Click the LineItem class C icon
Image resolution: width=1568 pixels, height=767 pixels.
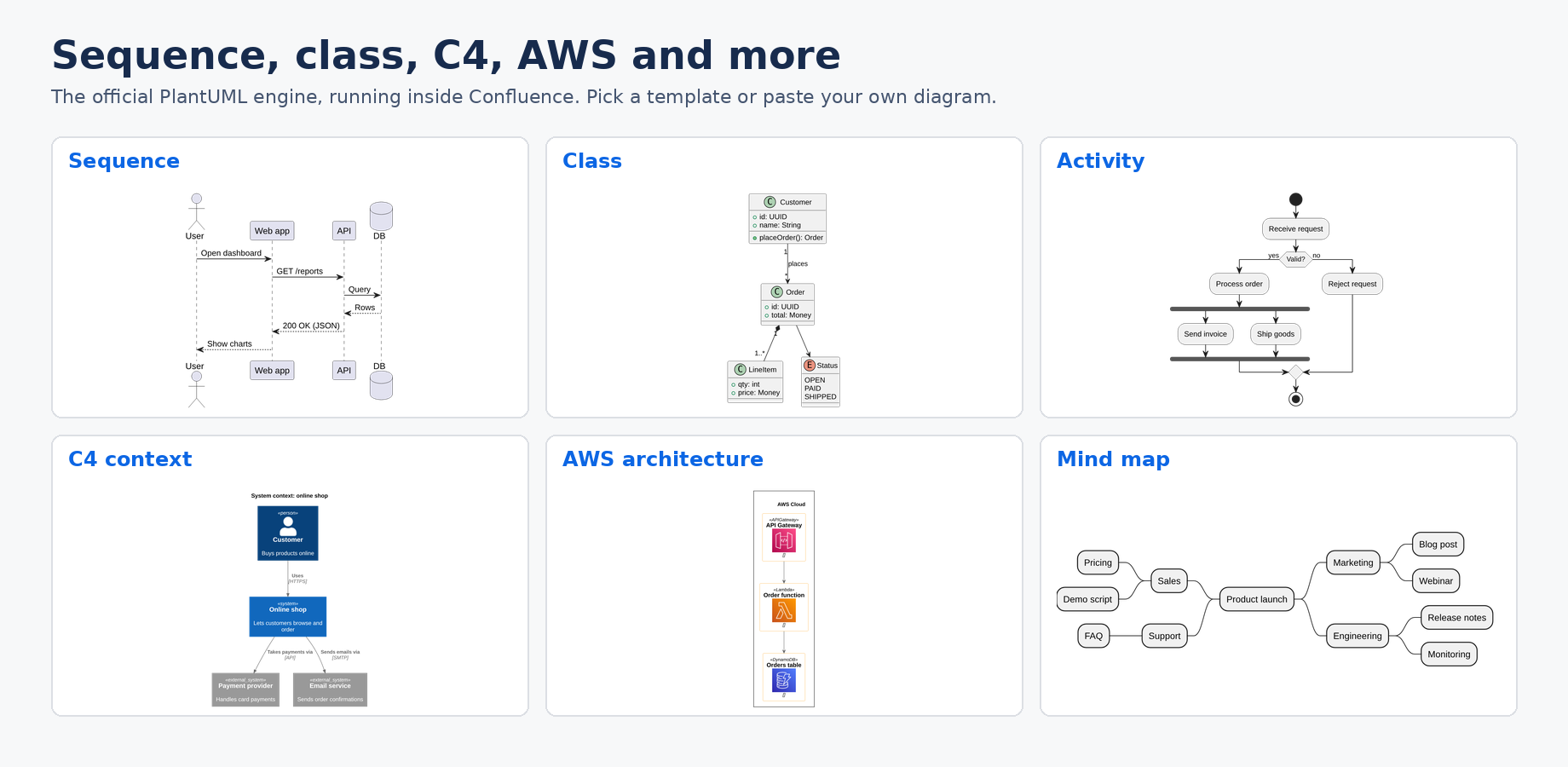click(x=740, y=369)
